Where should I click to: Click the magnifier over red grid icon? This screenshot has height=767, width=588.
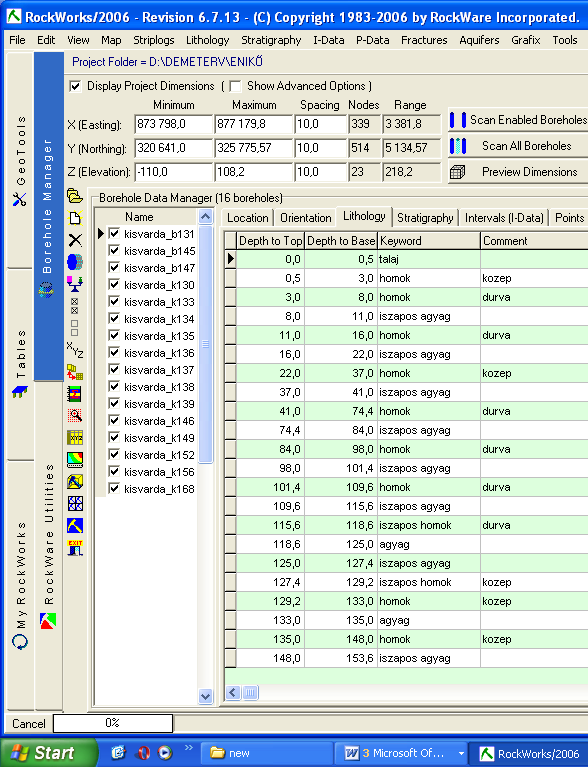[75, 416]
